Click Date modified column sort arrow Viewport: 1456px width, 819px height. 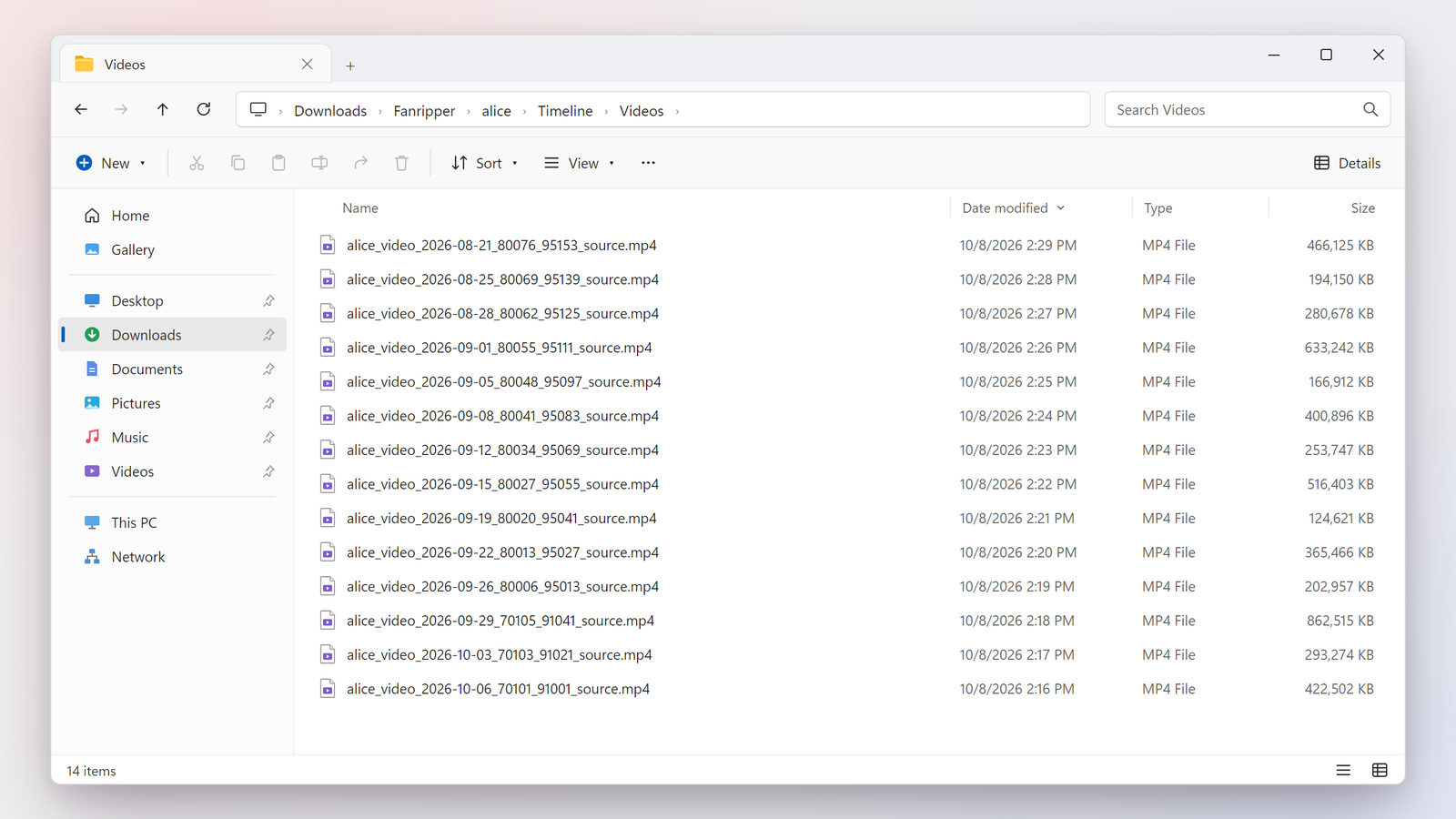click(x=1061, y=208)
